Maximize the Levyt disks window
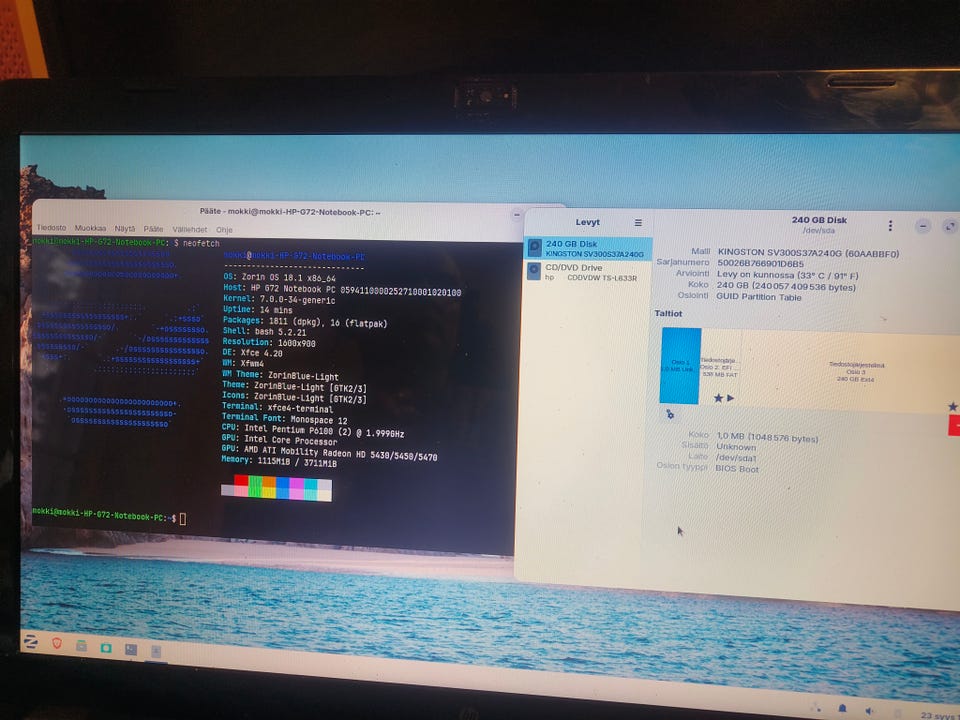 tap(950, 227)
